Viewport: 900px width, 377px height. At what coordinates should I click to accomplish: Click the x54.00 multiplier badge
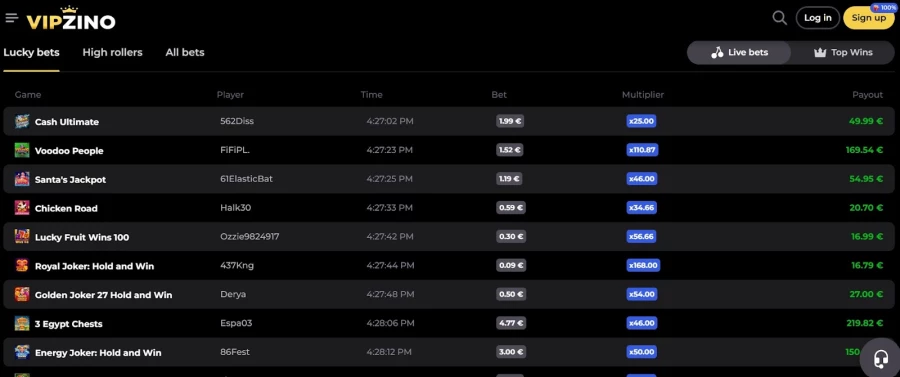point(642,294)
